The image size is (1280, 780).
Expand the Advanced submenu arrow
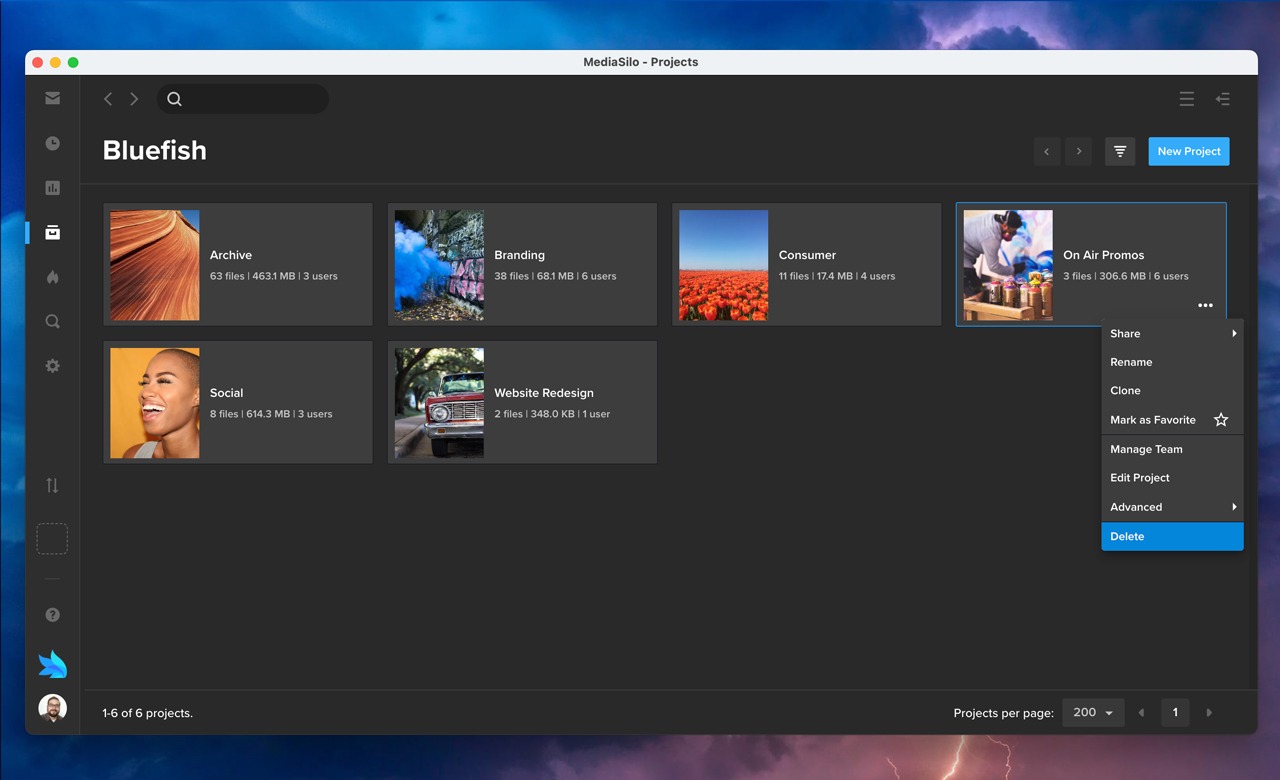(1234, 507)
